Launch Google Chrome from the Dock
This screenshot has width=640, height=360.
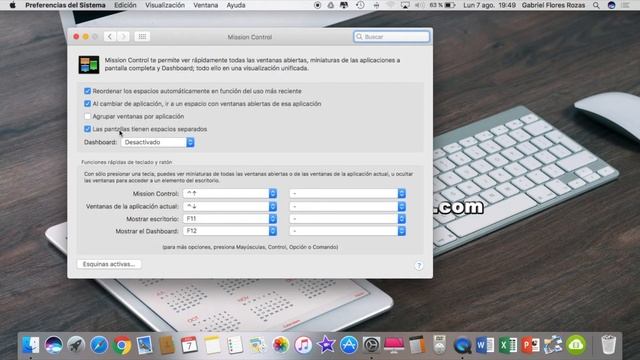click(122, 345)
